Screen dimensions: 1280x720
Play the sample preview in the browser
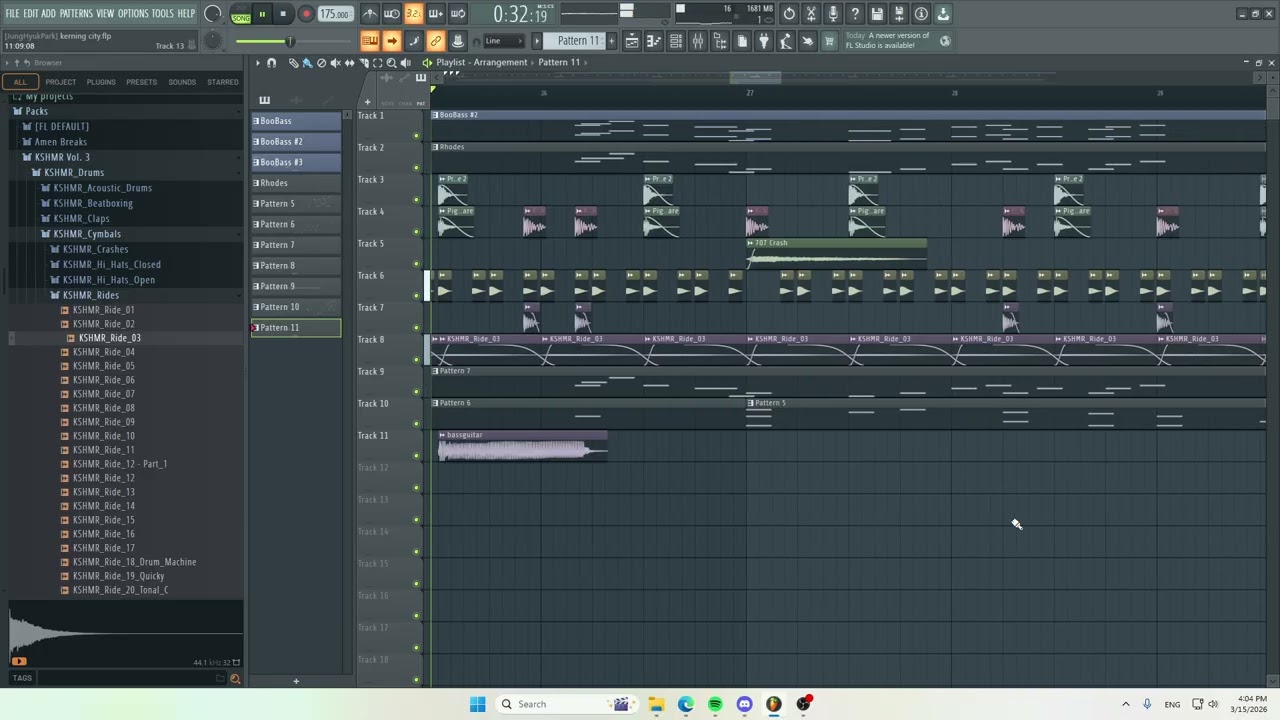tap(18, 661)
